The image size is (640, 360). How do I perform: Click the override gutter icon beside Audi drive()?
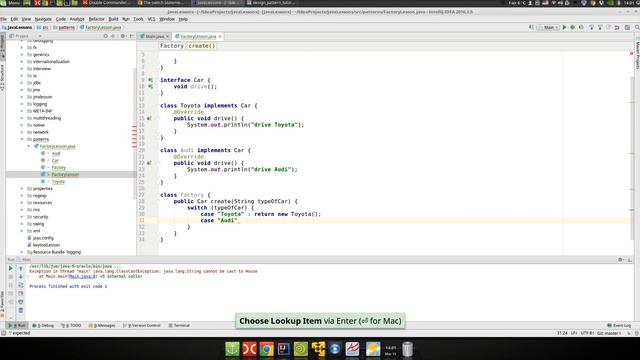[x=149, y=163]
